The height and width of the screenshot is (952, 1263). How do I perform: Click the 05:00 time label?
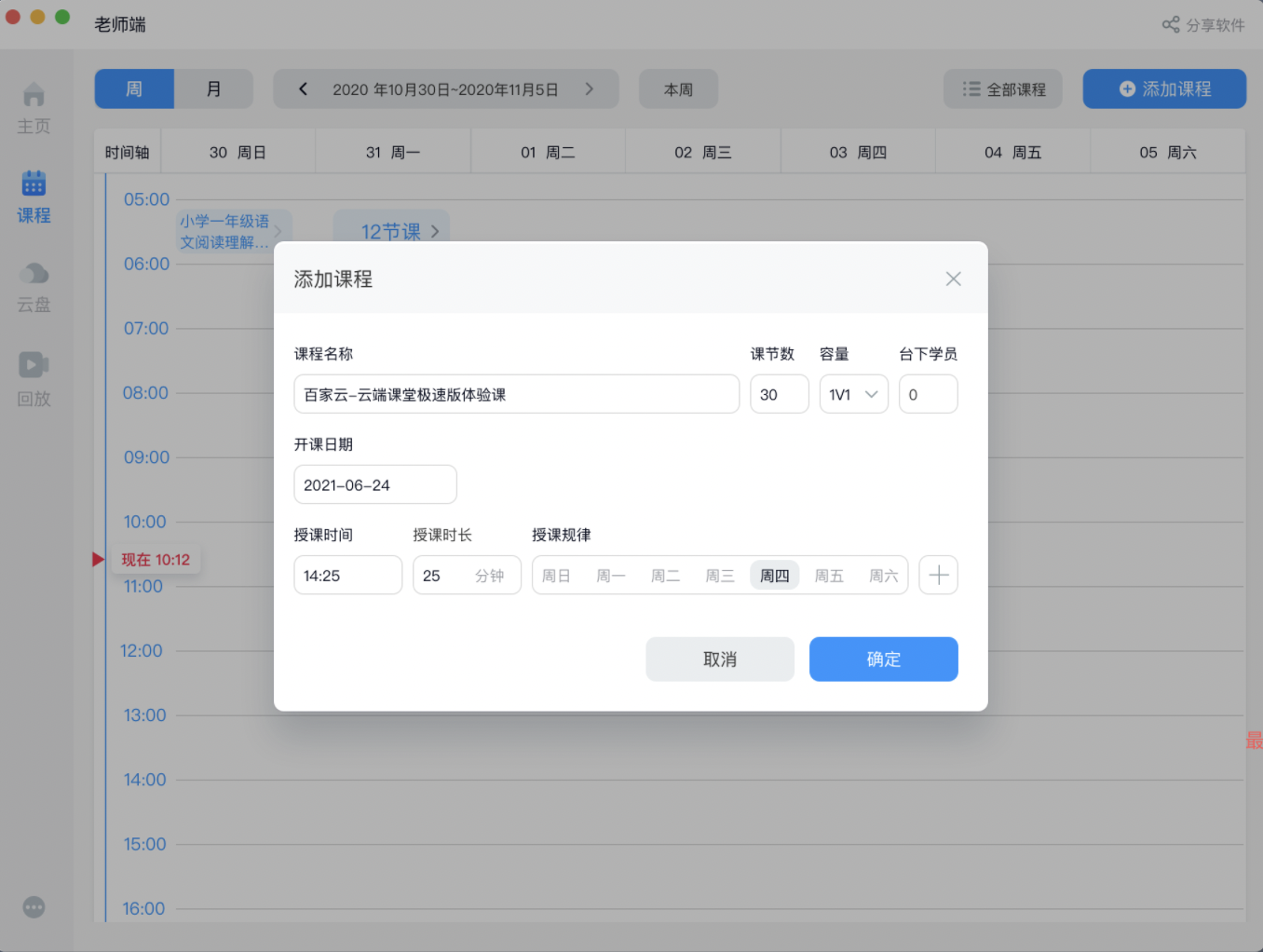tap(147, 199)
